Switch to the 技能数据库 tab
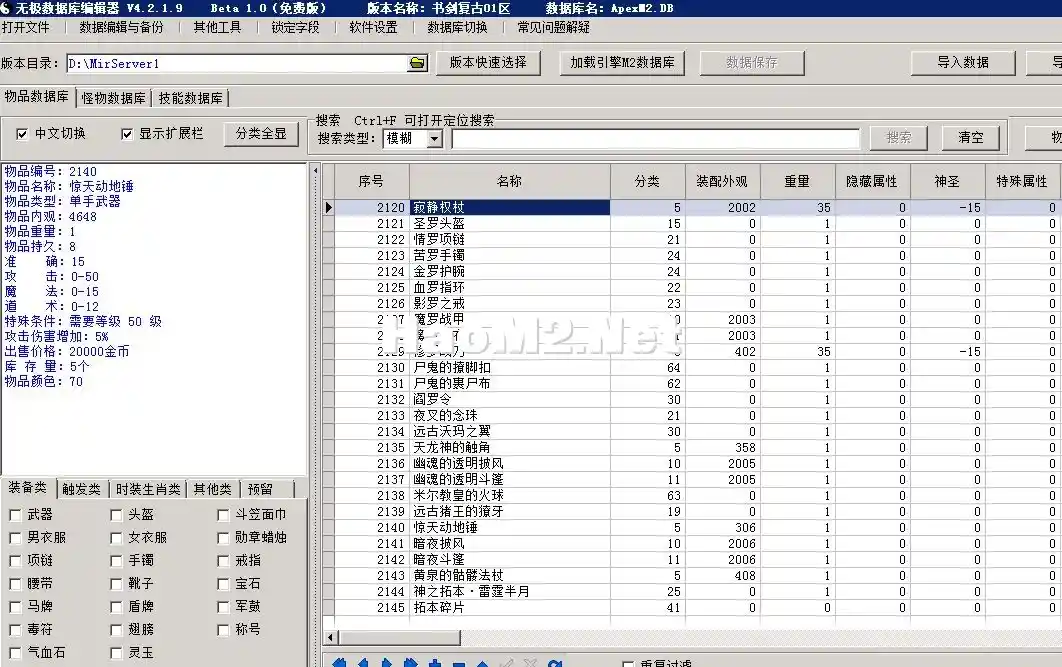Image resolution: width=1062 pixels, height=667 pixels. (x=190, y=98)
